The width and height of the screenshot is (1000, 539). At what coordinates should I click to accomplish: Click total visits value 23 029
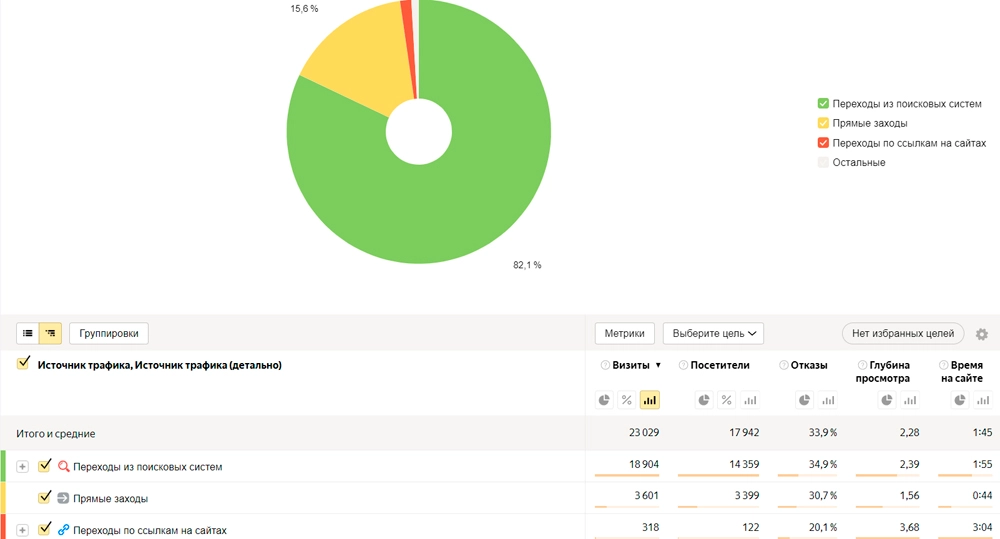pos(643,432)
